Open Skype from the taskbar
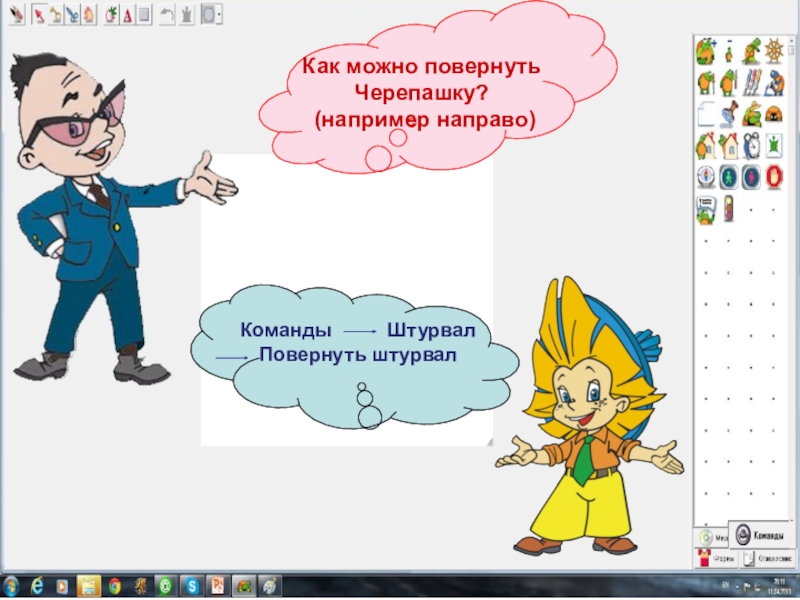Screen dimensions: 800x600 (x=192, y=587)
